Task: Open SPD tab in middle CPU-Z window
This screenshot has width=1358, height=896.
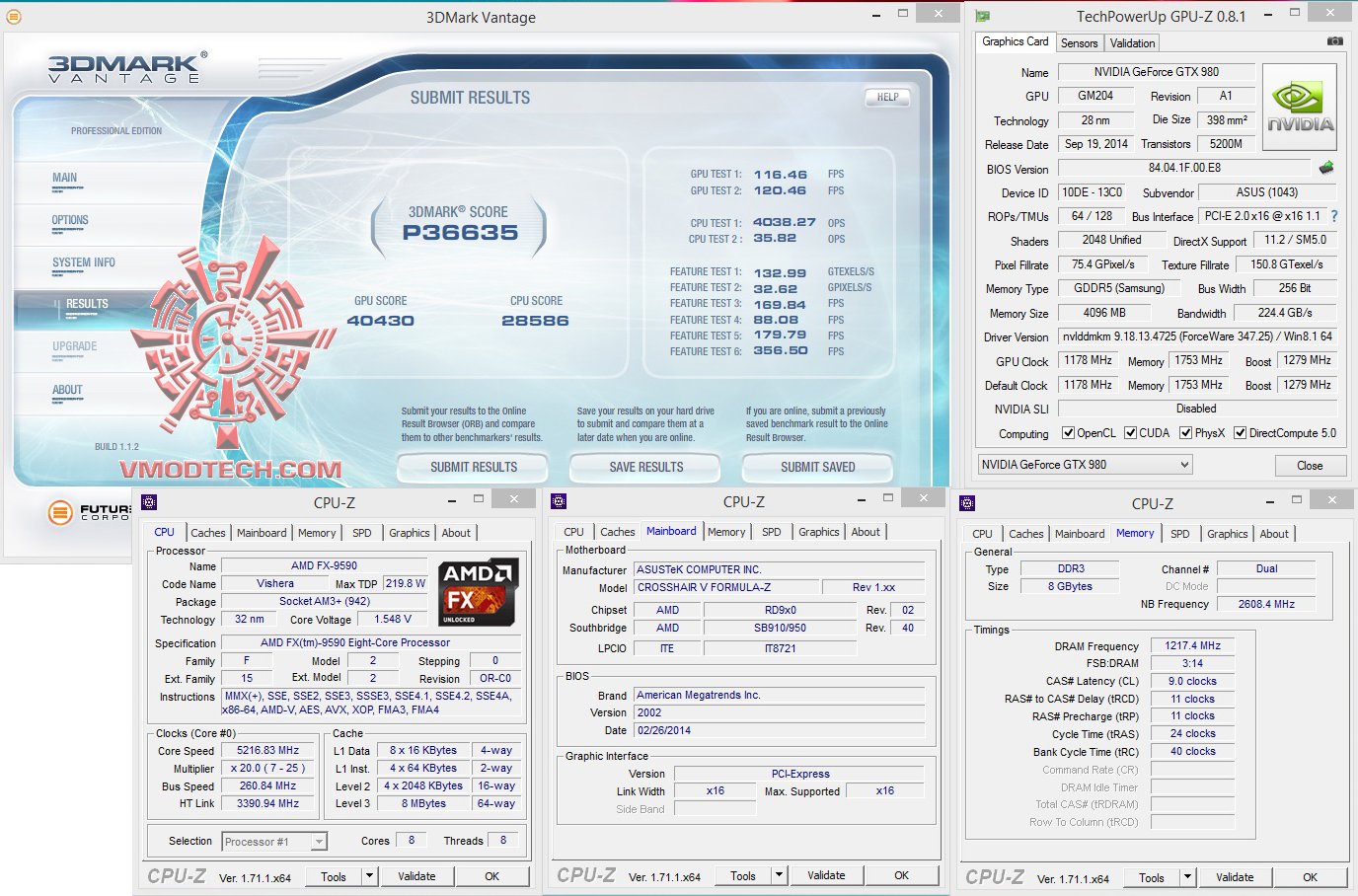Action: pos(771,532)
